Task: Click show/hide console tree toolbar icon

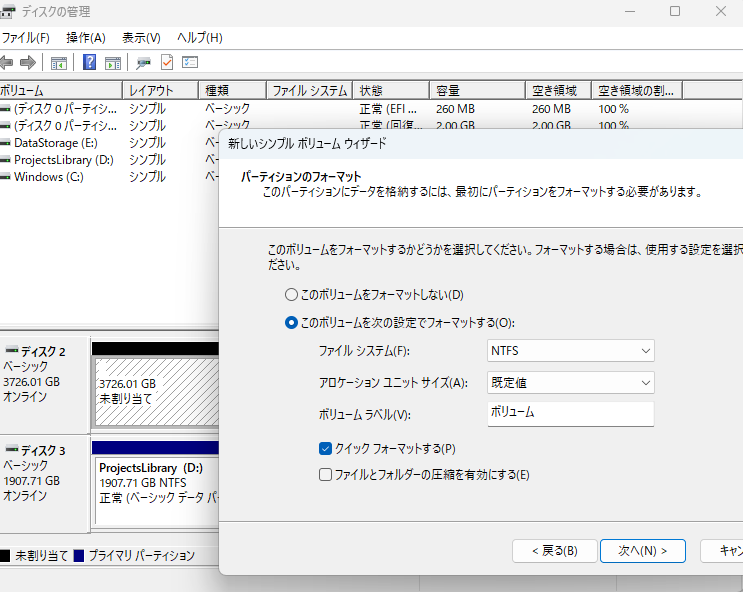Action: pyautogui.click(x=59, y=62)
